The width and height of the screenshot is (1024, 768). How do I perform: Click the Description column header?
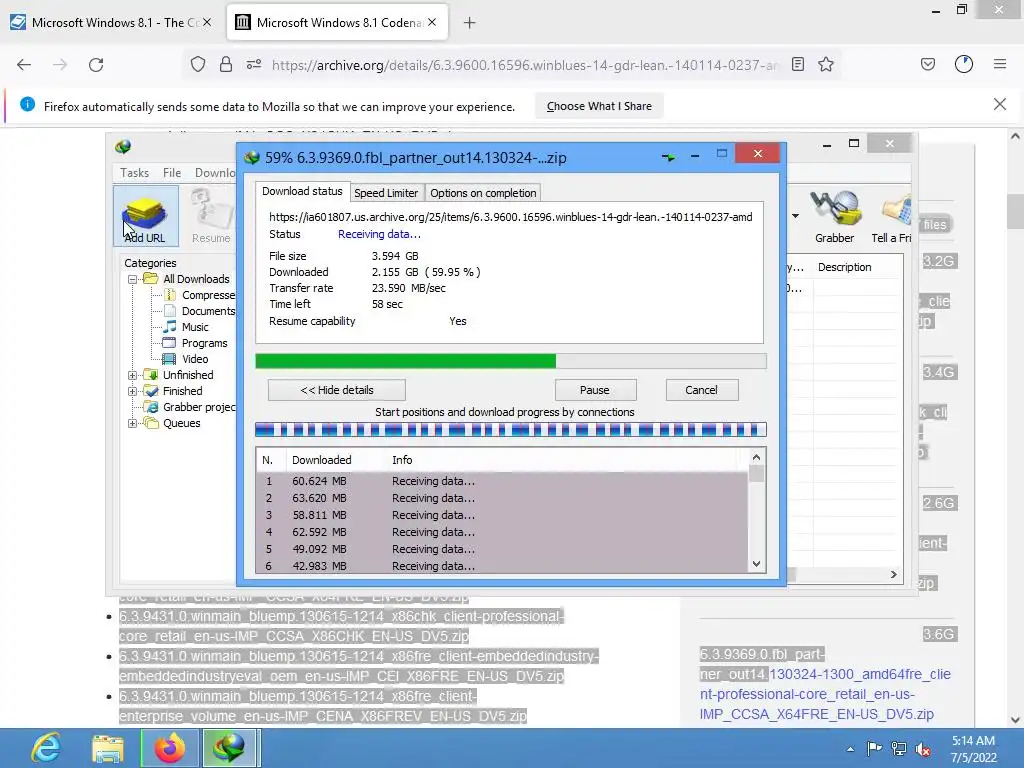click(844, 267)
